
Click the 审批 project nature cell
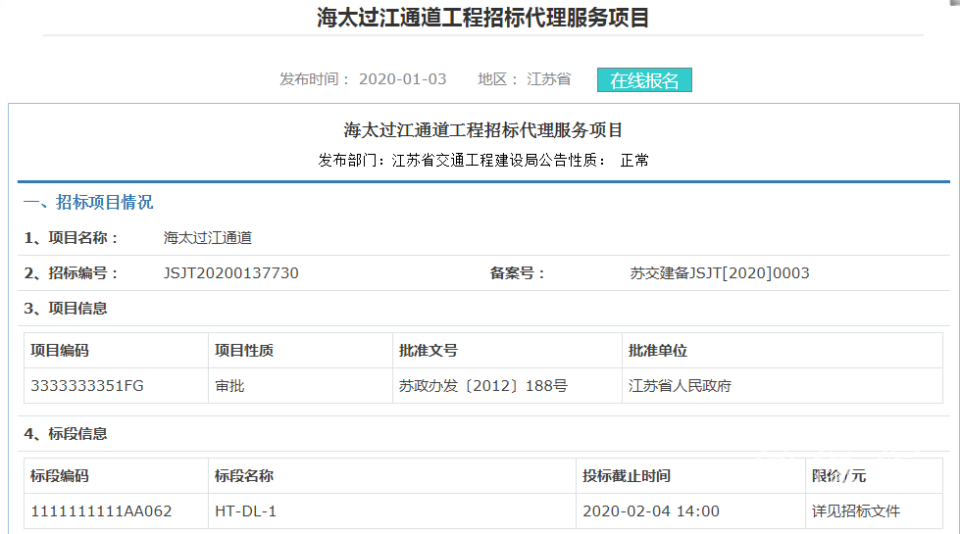[229, 386]
